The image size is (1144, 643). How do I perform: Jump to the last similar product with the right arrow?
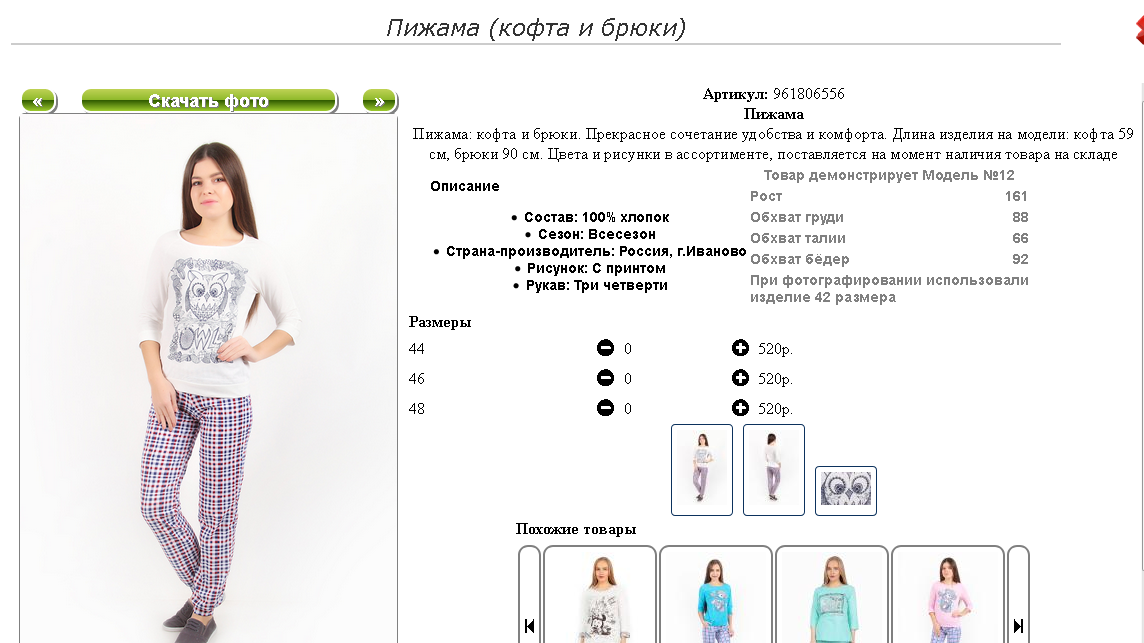point(1018,625)
